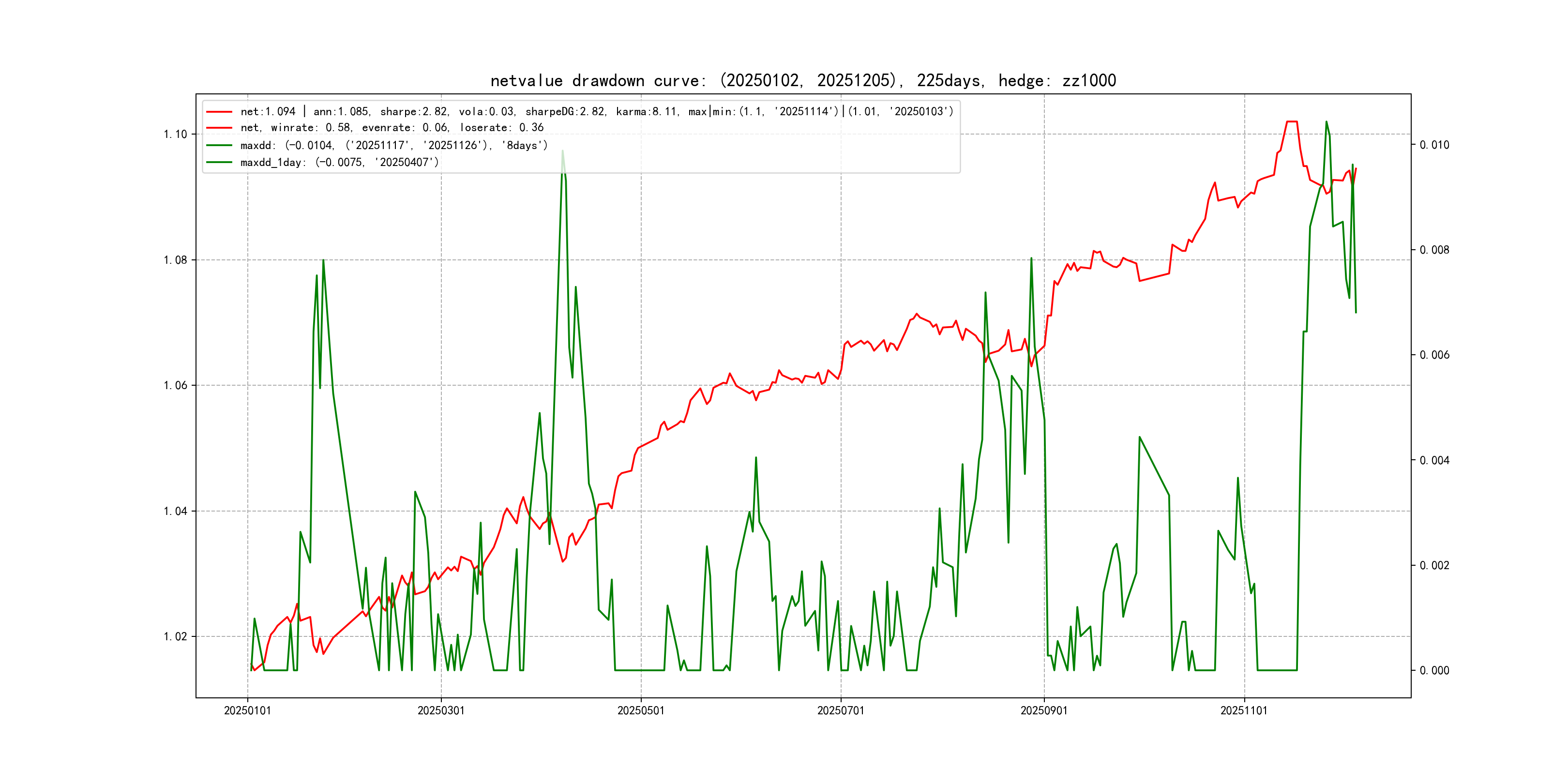Click the '1.06' left y-axis label
Image resolution: width=1568 pixels, height=784 pixels.
pos(175,385)
